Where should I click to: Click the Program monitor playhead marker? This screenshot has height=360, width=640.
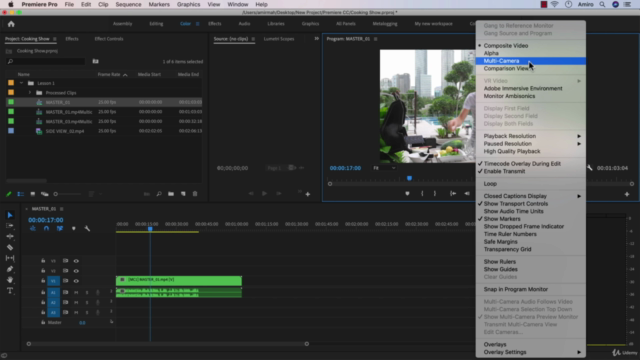409,178
